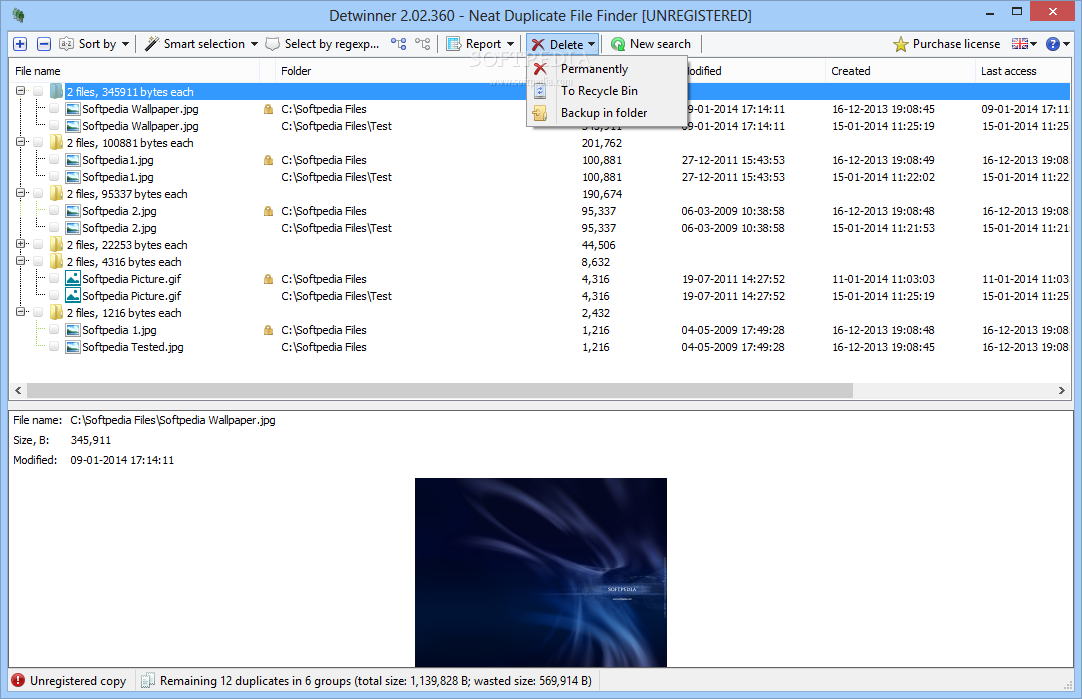Collapse the 345911 bytes group
Viewport: 1082px width, 699px height.
coord(21,91)
